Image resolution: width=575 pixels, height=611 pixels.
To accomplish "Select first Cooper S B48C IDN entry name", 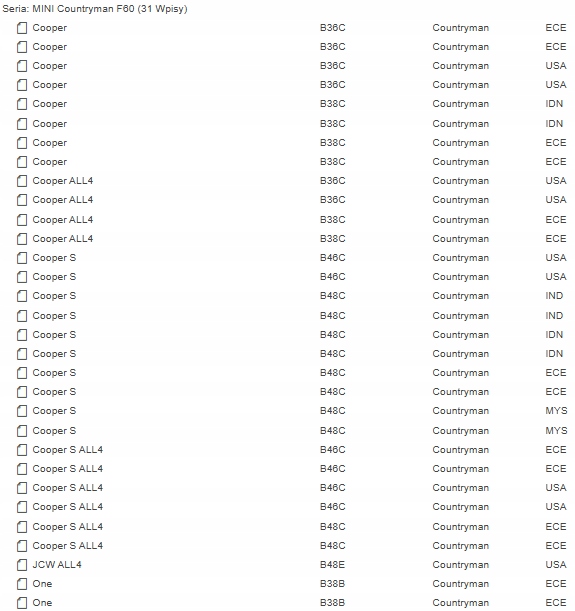I will [54, 335].
